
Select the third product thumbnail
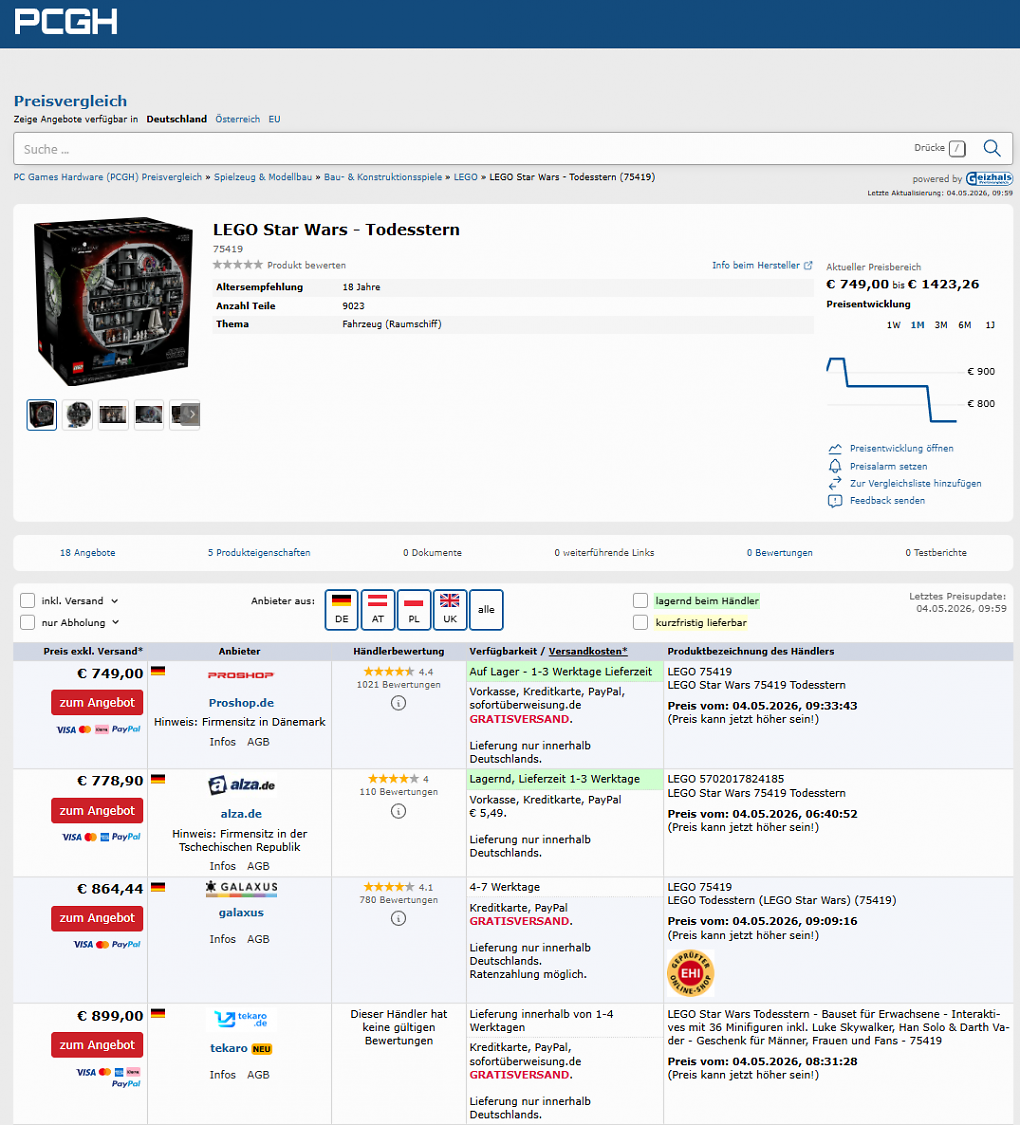pyautogui.click(x=113, y=414)
